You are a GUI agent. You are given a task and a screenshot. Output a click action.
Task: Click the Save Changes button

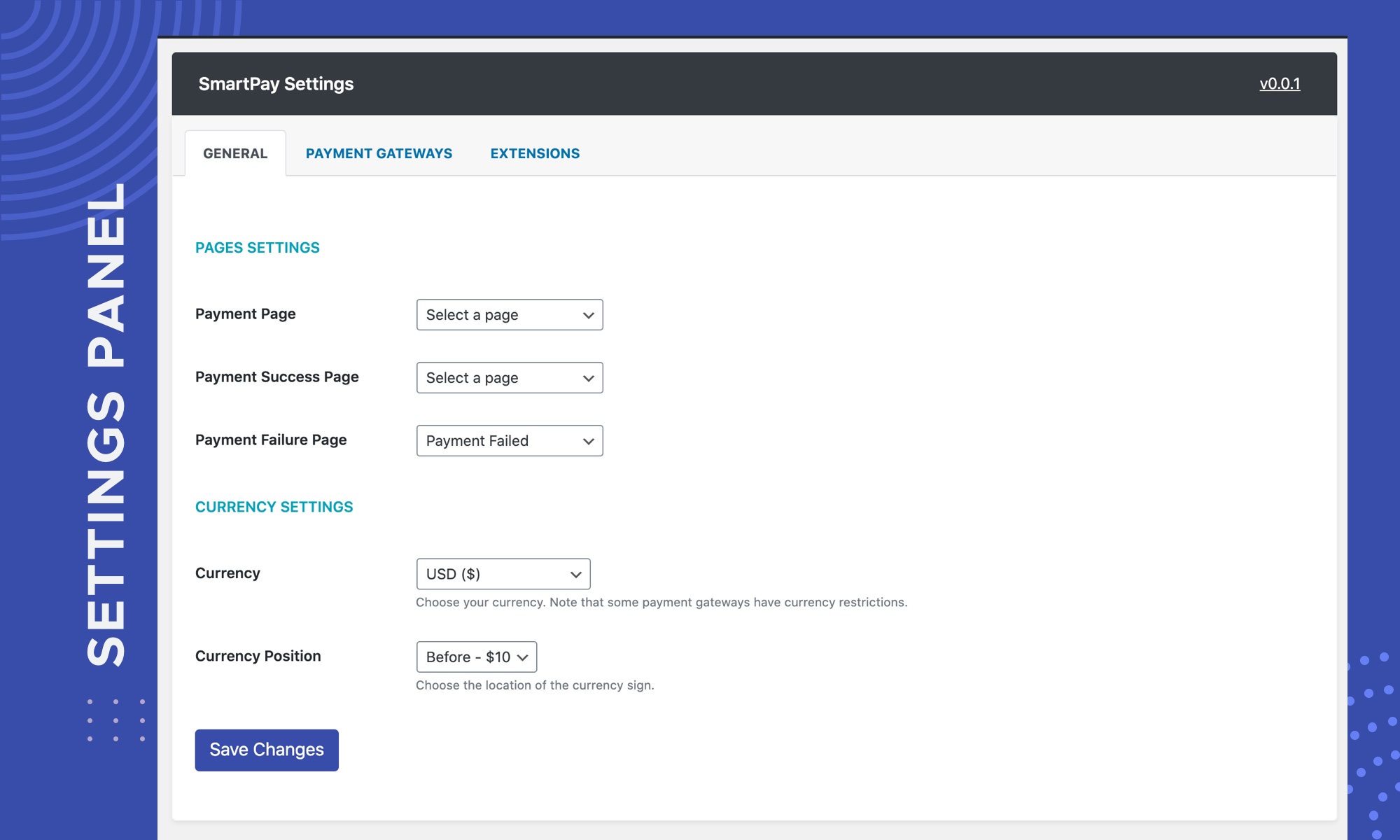267,750
